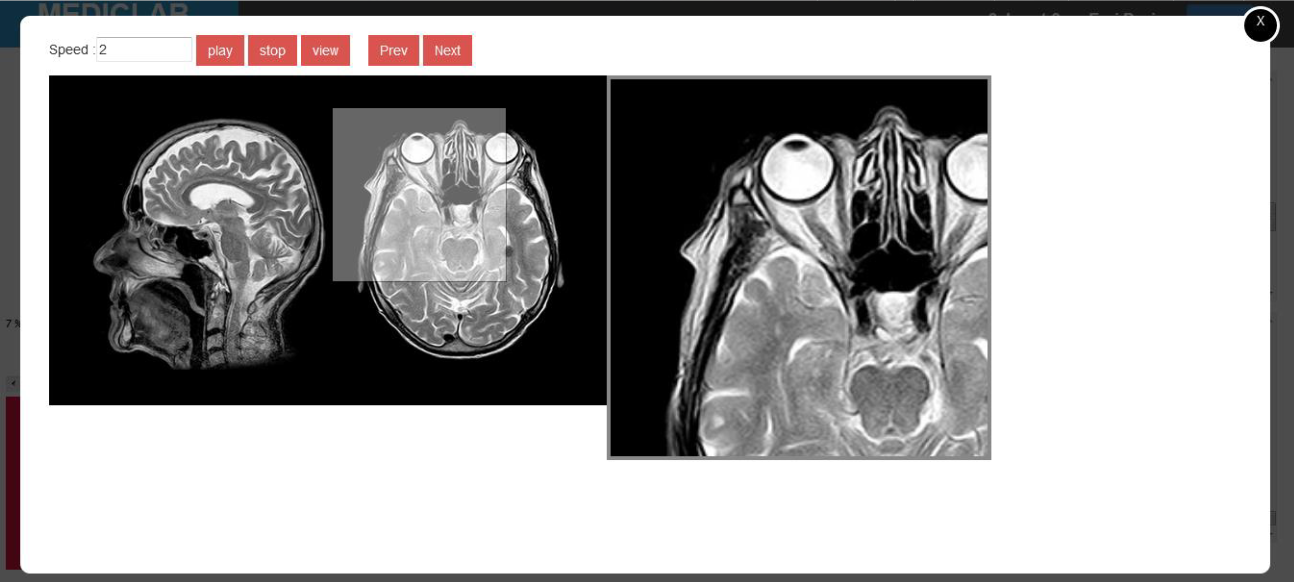Image resolution: width=1294 pixels, height=582 pixels.
Task: Click the view button
Action: click(x=325, y=50)
